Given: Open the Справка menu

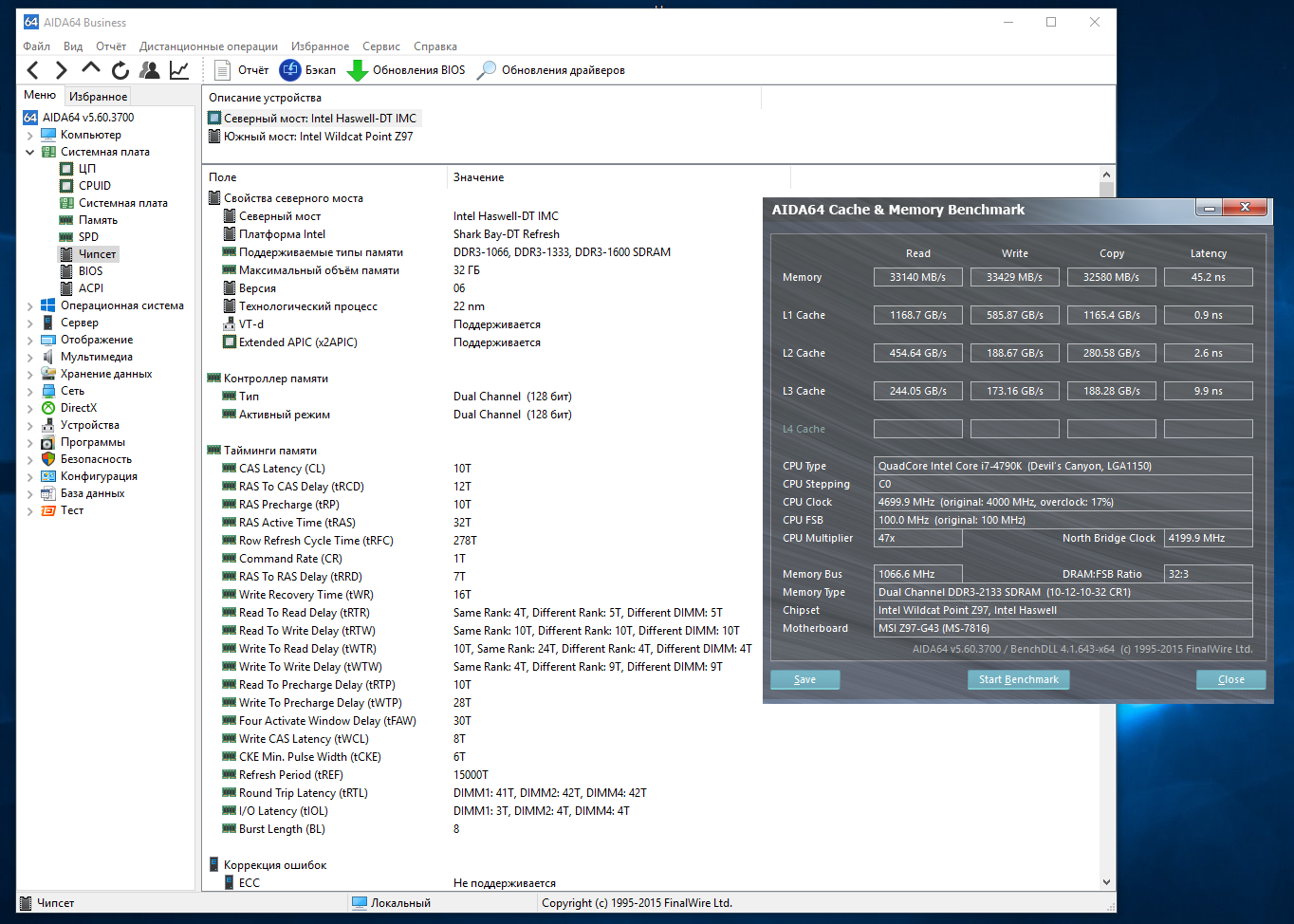Looking at the screenshot, I should [x=435, y=46].
